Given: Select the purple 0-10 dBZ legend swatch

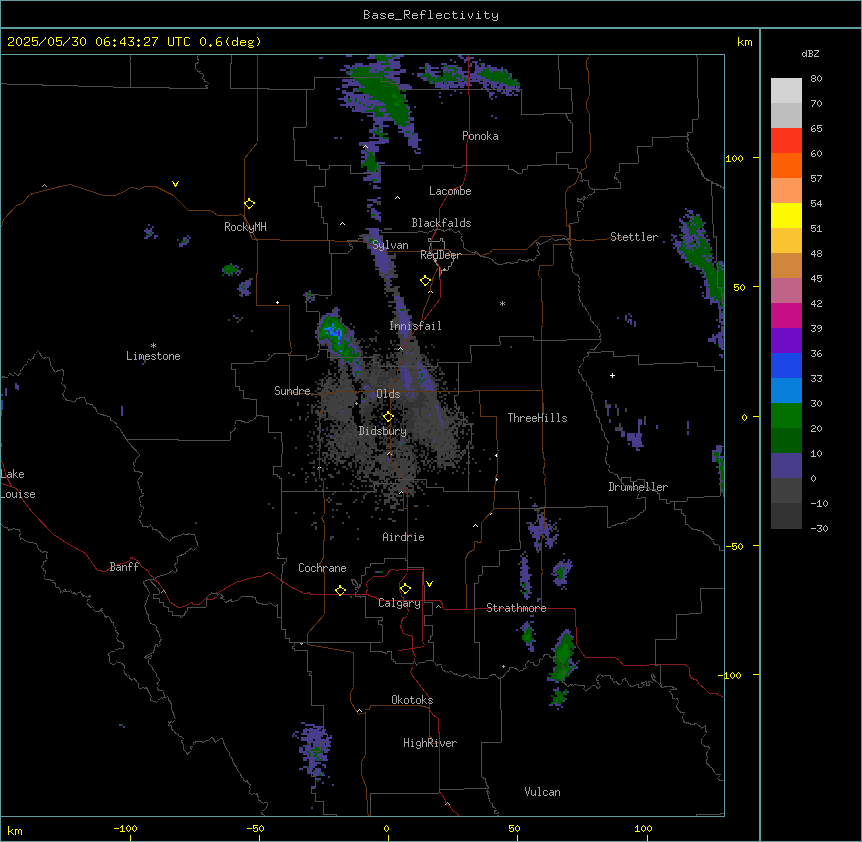Looking at the screenshot, I should pos(786,466).
